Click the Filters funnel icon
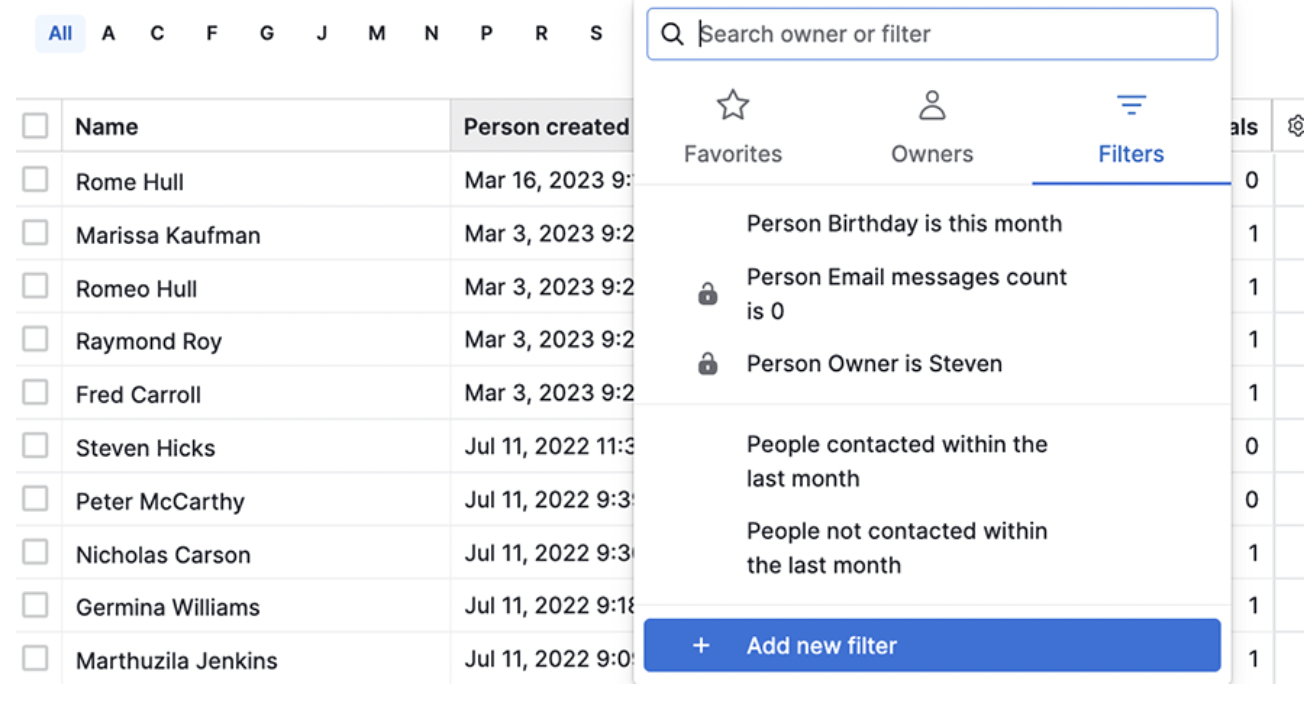 (x=1131, y=105)
